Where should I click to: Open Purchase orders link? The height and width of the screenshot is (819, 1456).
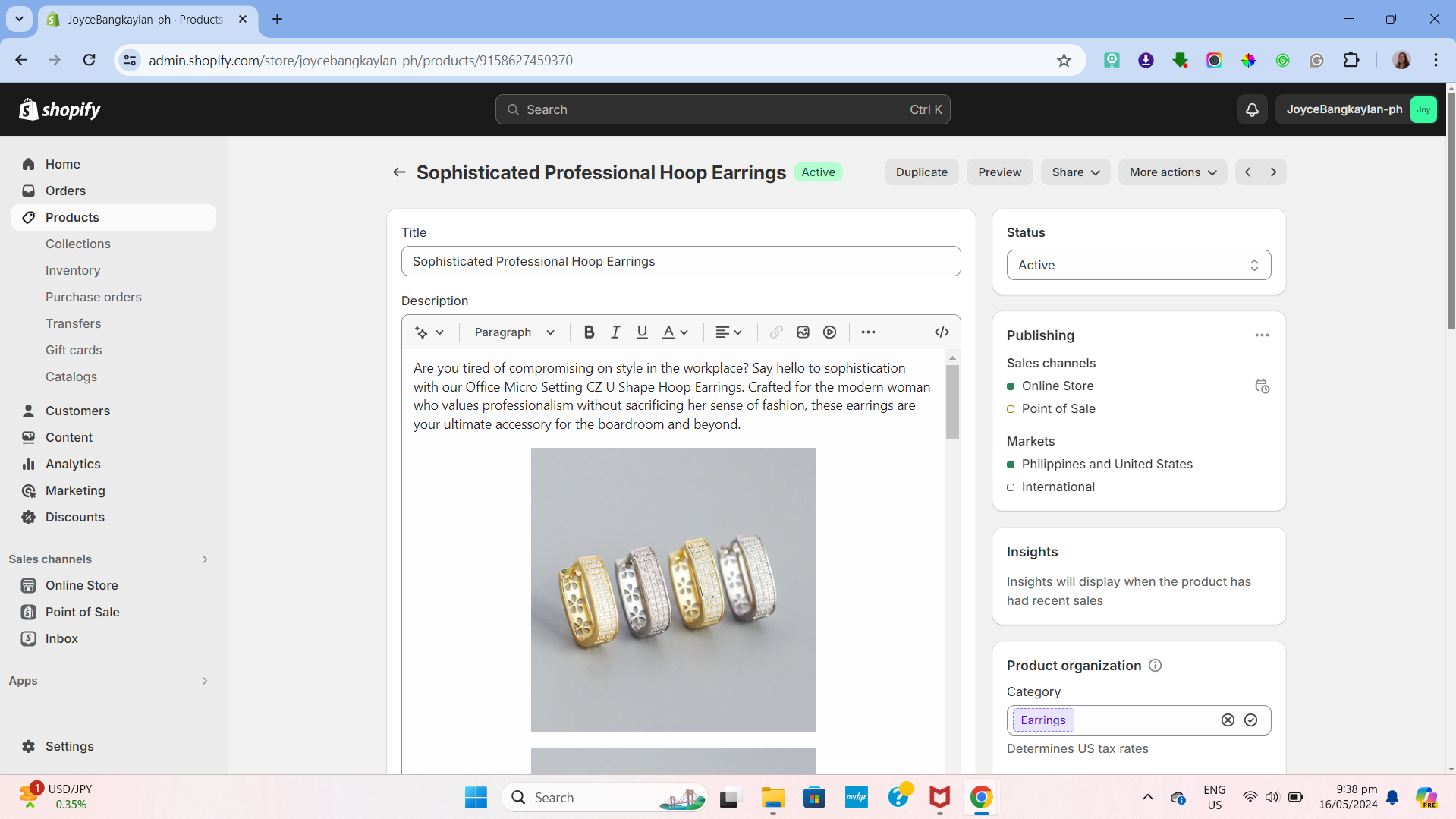click(93, 297)
